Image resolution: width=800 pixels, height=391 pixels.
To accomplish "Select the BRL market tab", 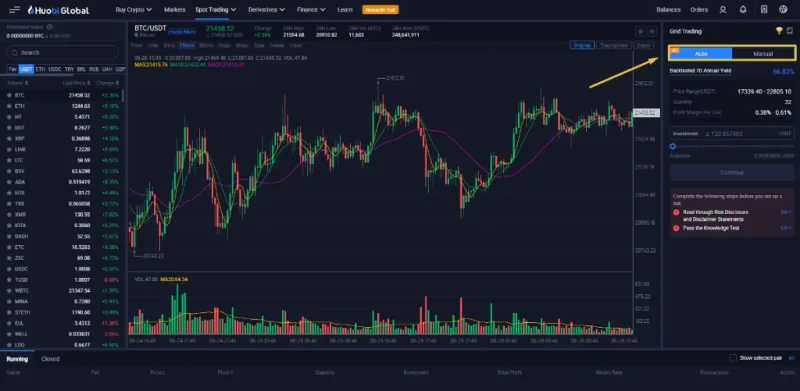I will (x=82, y=69).
